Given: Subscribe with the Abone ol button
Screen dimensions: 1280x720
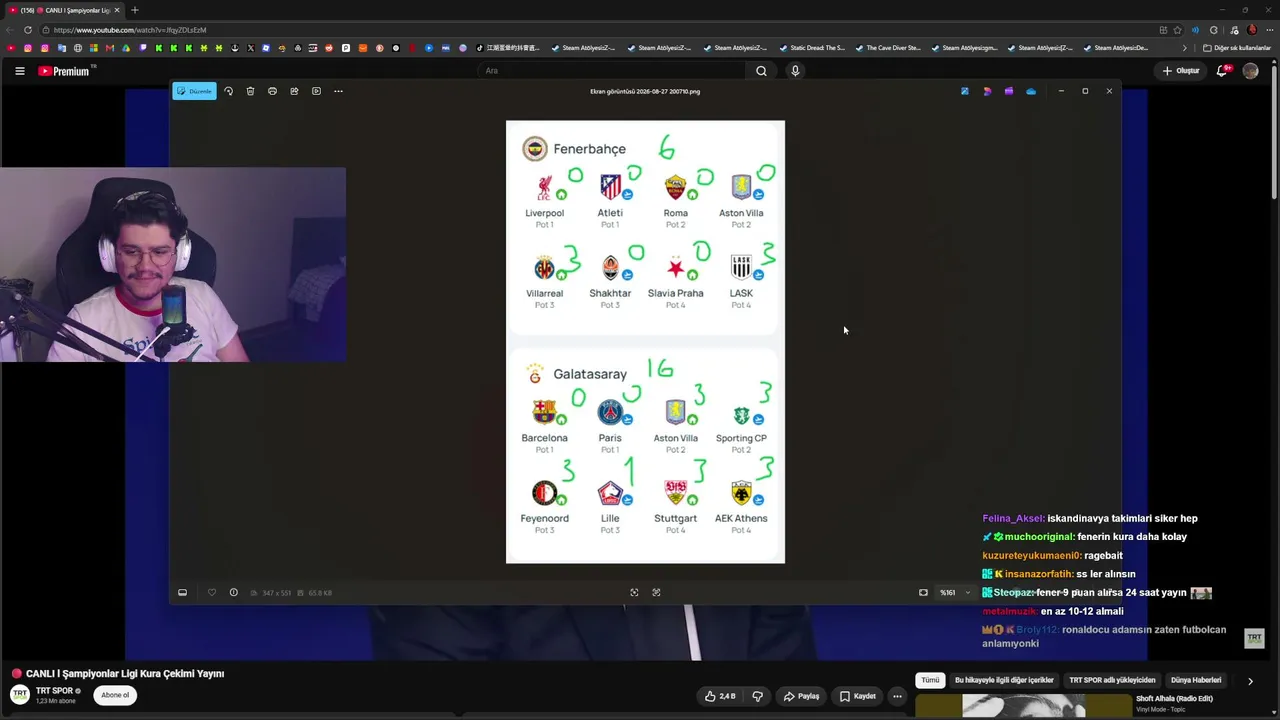Looking at the screenshot, I should 115,695.
